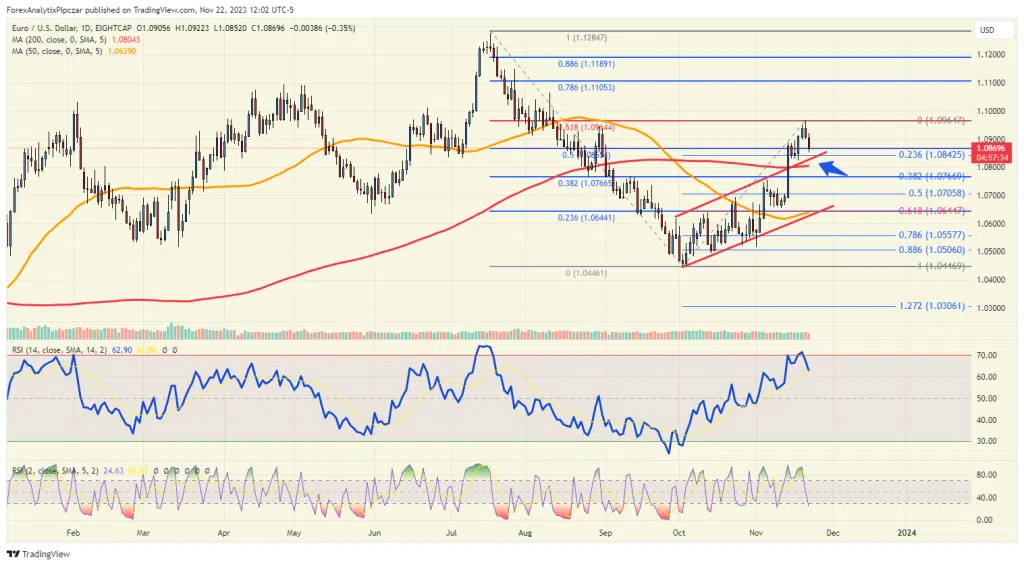1024x566 pixels.
Task: Select the Fib label 0 (1.04461)
Action: coord(586,273)
